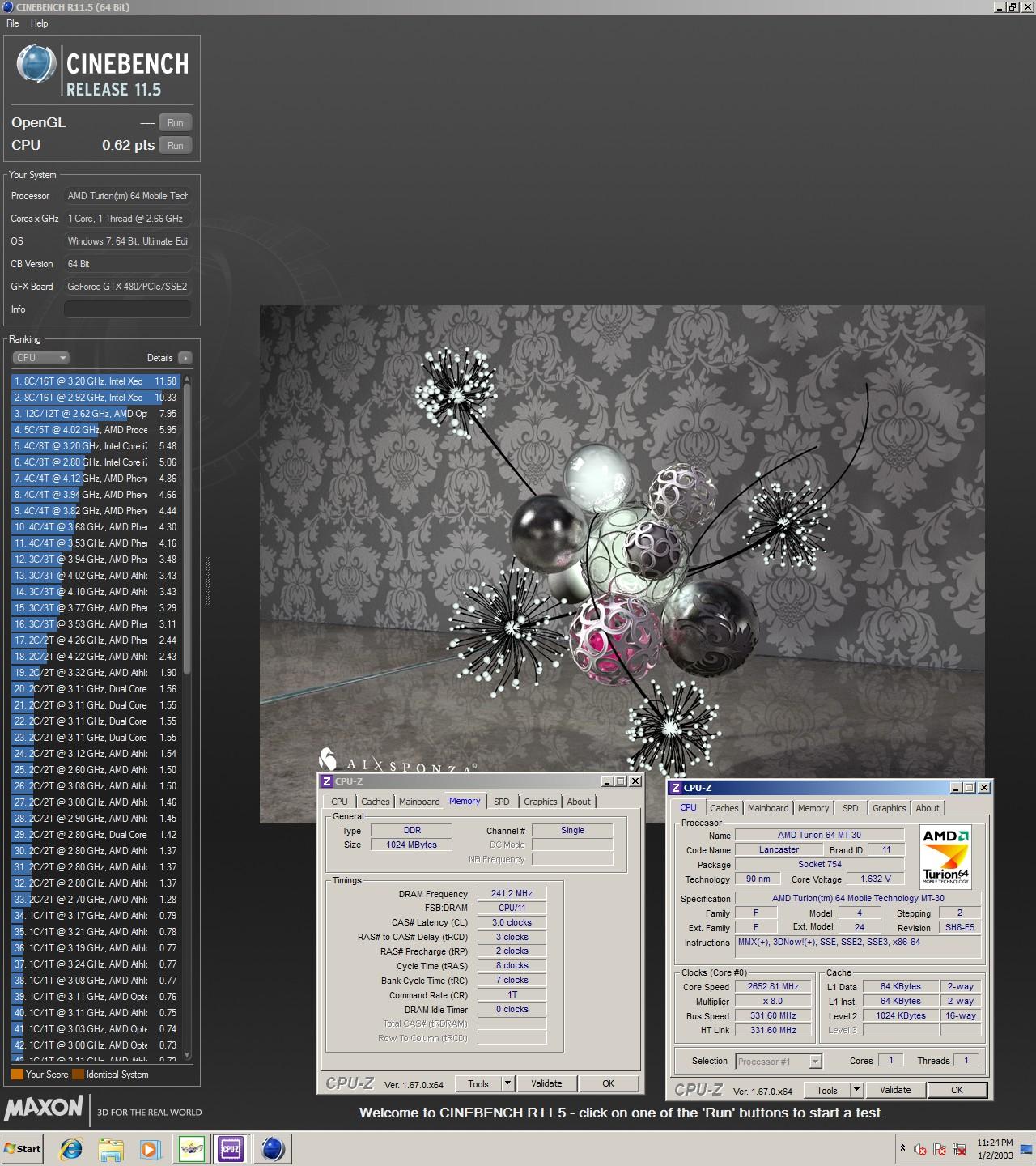Click the MAXON logo

click(44, 1108)
